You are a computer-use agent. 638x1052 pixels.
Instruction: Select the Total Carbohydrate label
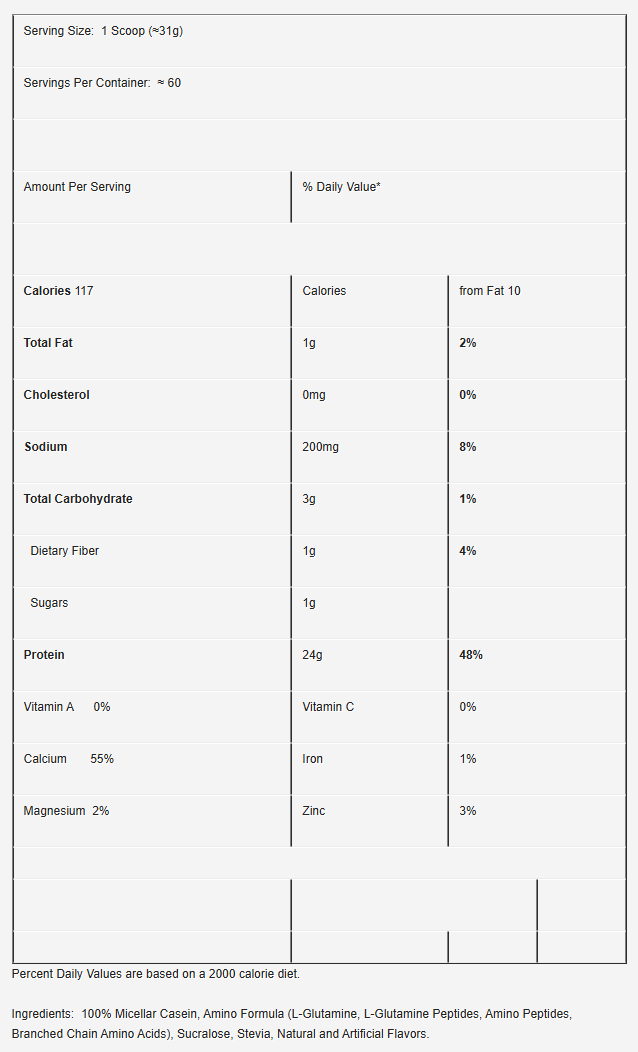coord(78,499)
